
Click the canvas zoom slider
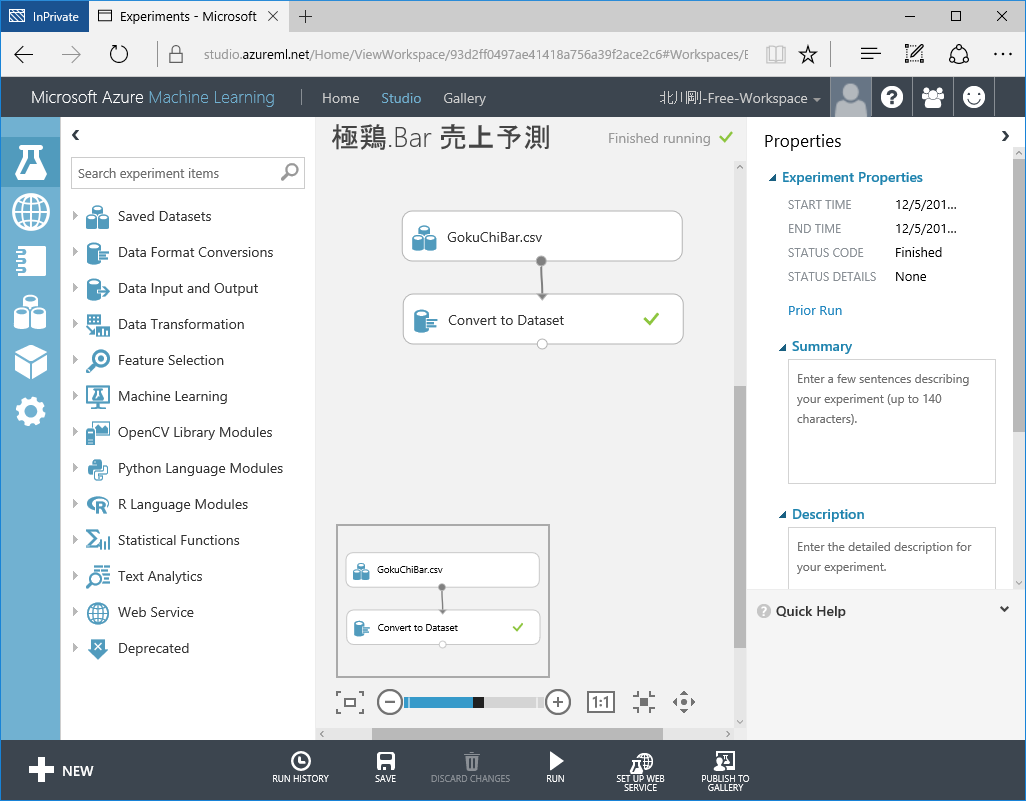tap(474, 702)
